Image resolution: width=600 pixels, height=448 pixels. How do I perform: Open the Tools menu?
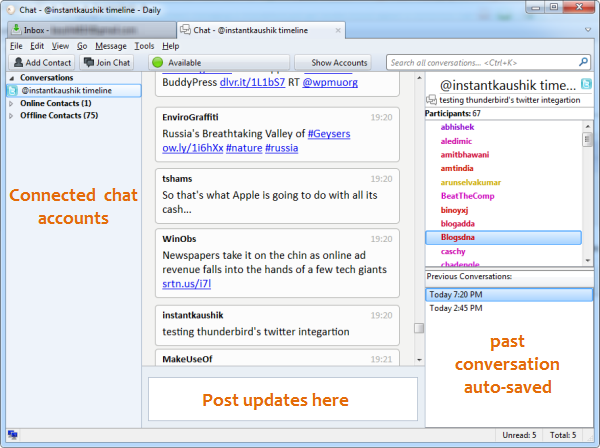pos(144,46)
